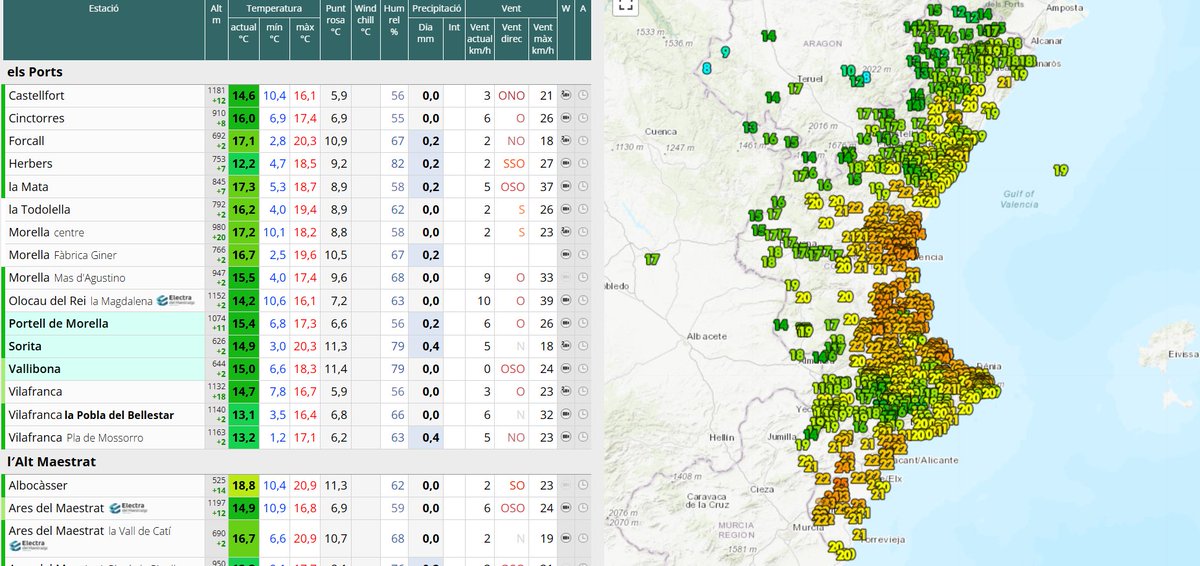Click the map marker 9 in Aragon
1200x566 pixels.
(x=724, y=51)
